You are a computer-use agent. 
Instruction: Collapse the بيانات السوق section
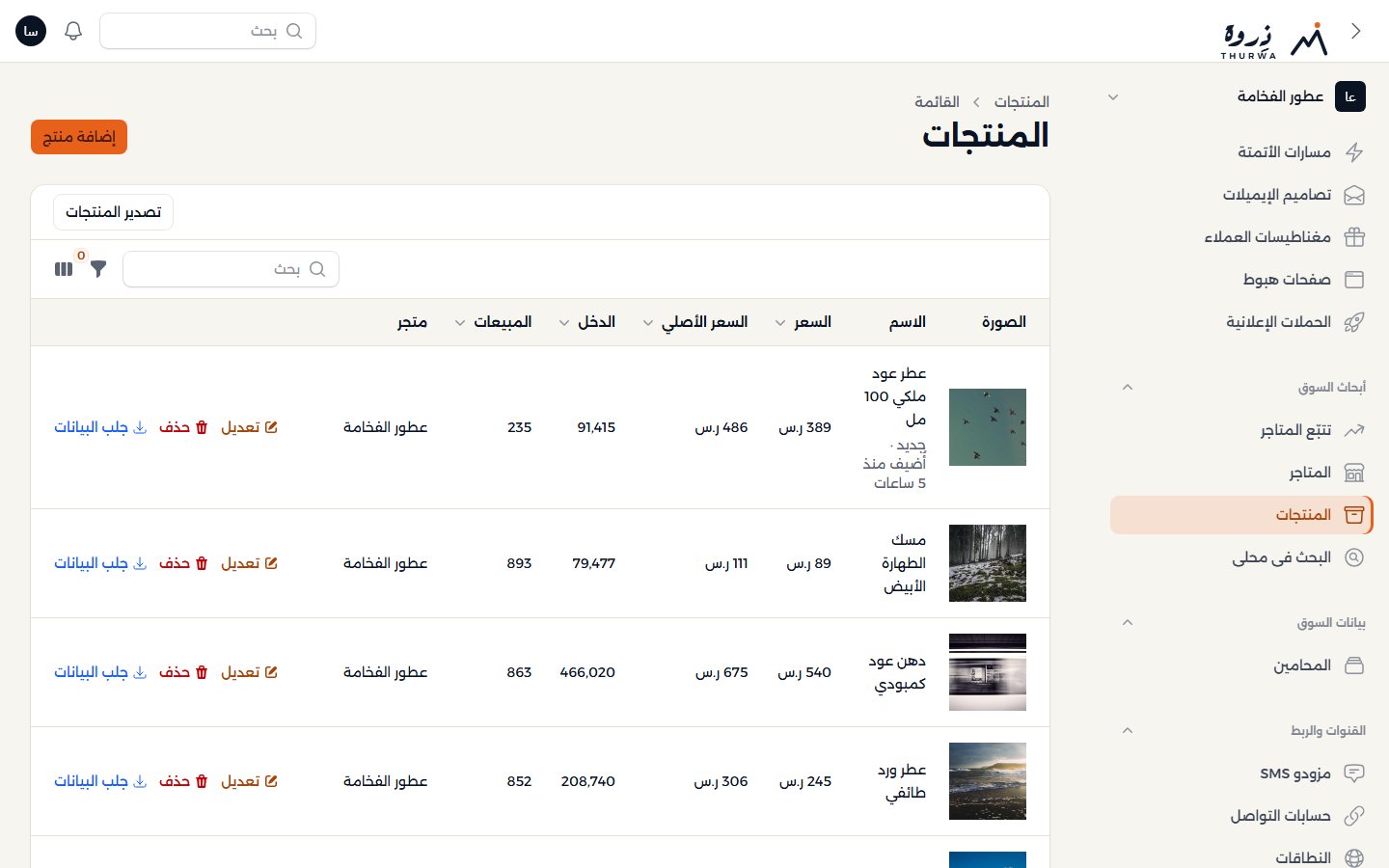click(x=1128, y=623)
